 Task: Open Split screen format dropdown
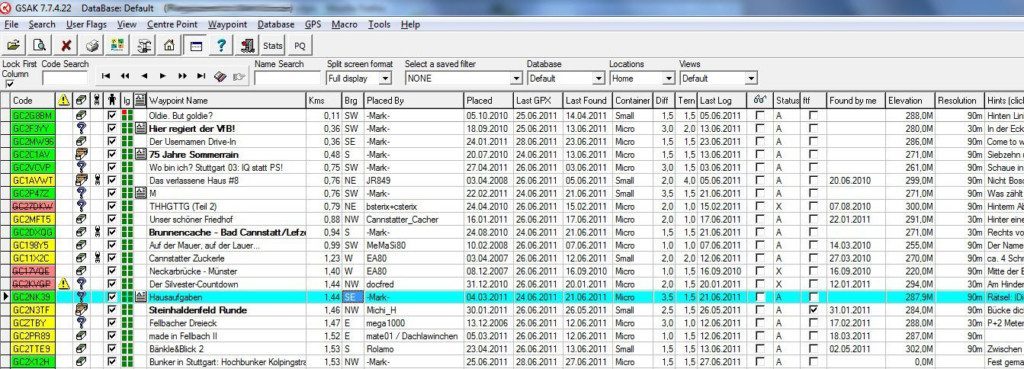tap(385, 78)
